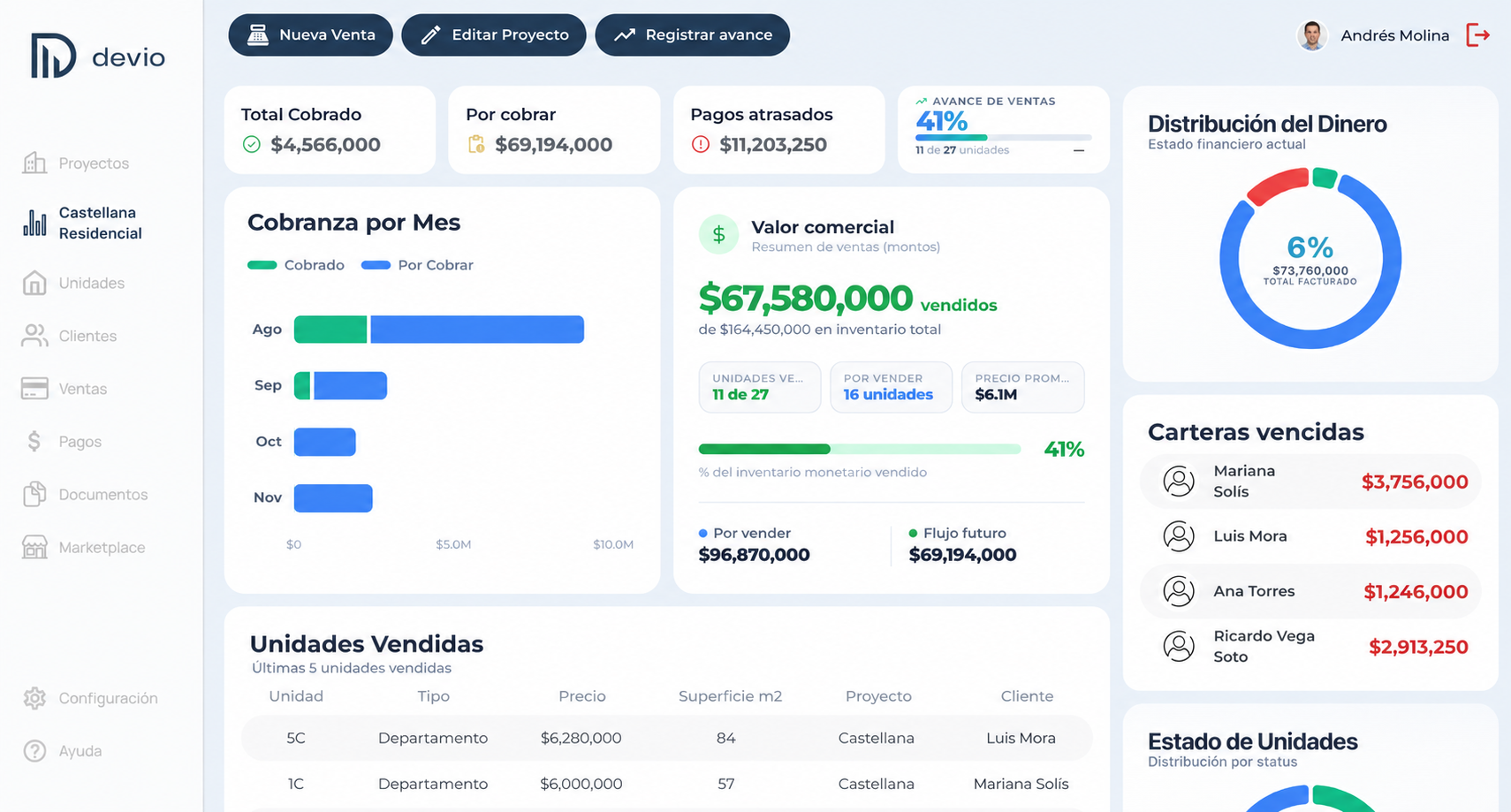This screenshot has height=812, width=1511.
Task: Click Luis Mora user icon in Carteras vencidas
Action: point(1179,536)
